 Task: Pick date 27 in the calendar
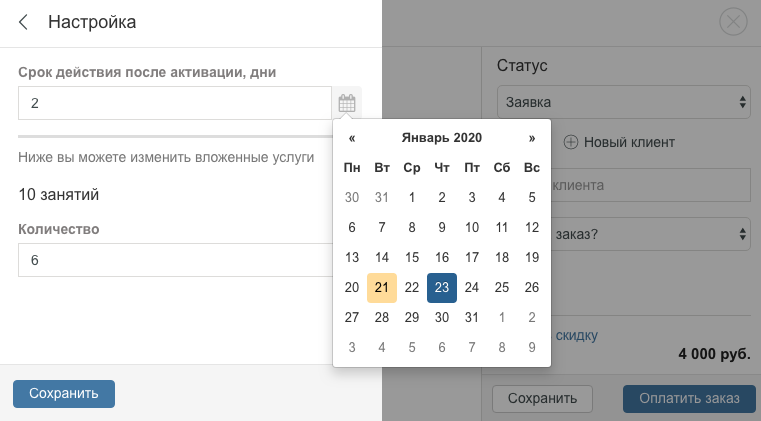[x=352, y=318]
